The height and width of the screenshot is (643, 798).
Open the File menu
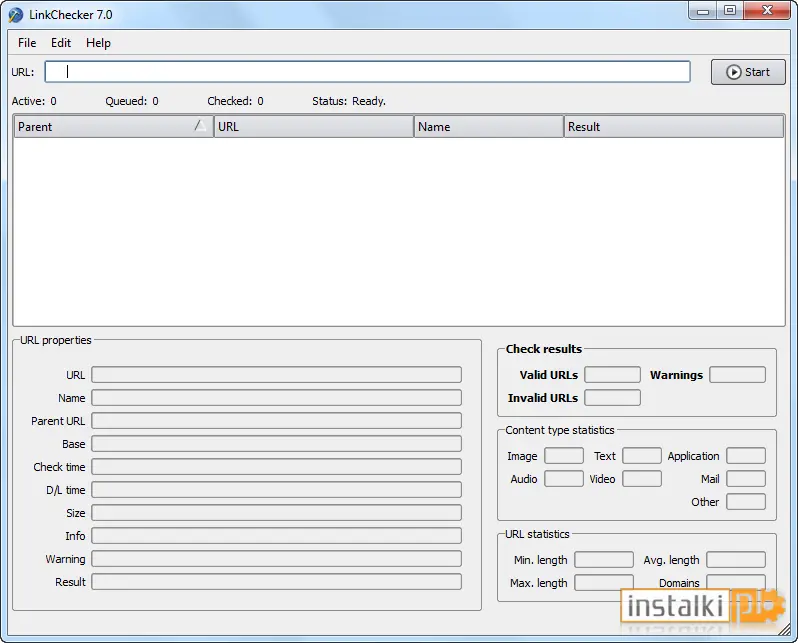pyautogui.click(x=27, y=43)
